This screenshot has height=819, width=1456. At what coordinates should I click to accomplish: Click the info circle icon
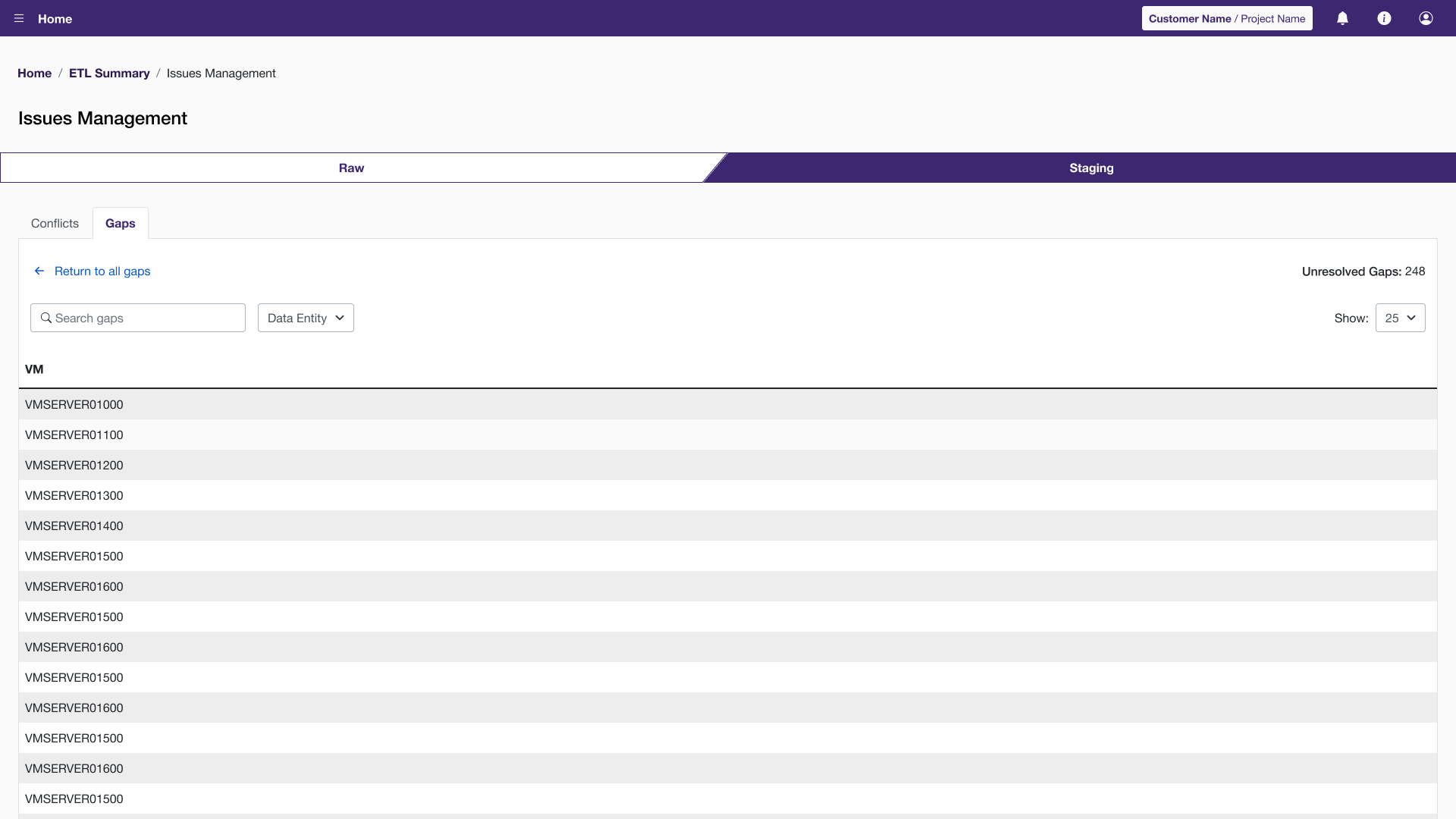1384,18
